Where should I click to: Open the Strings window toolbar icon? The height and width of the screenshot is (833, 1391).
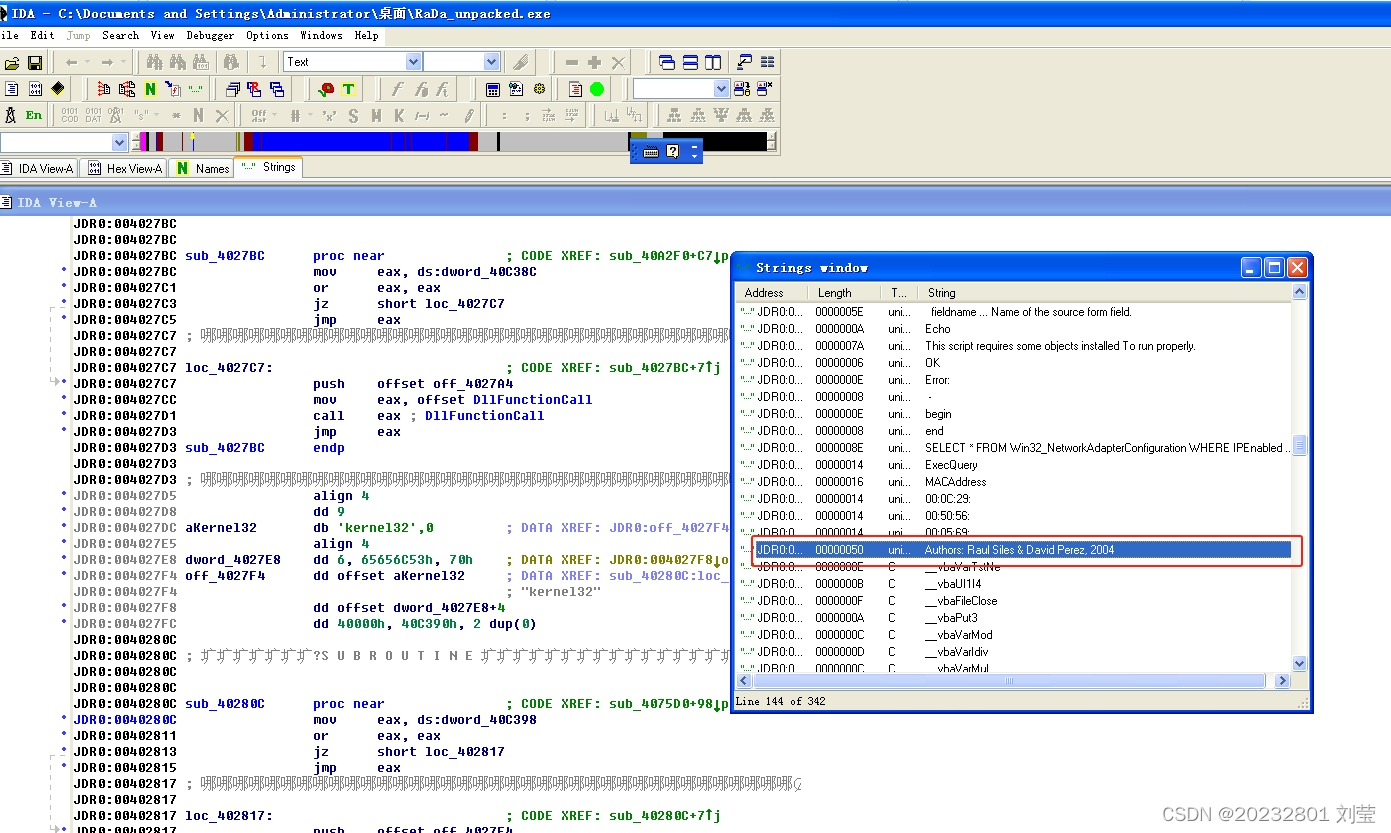(x=195, y=89)
